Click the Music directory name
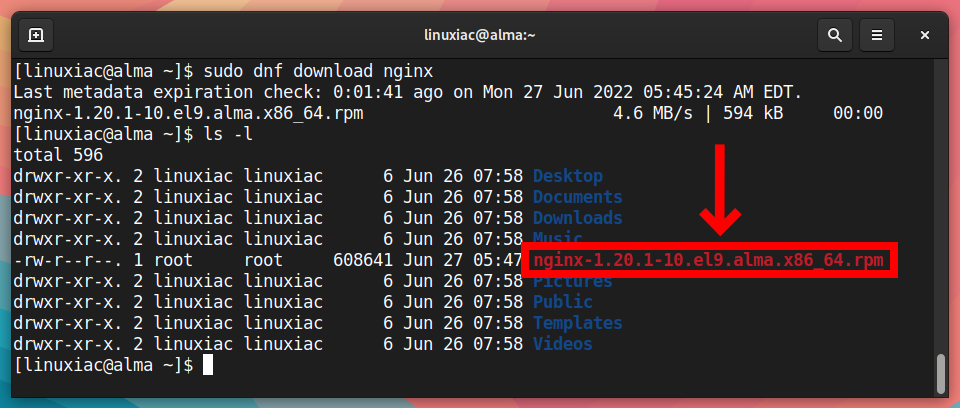The height and width of the screenshot is (408, 960). click(x=558, y=236)
